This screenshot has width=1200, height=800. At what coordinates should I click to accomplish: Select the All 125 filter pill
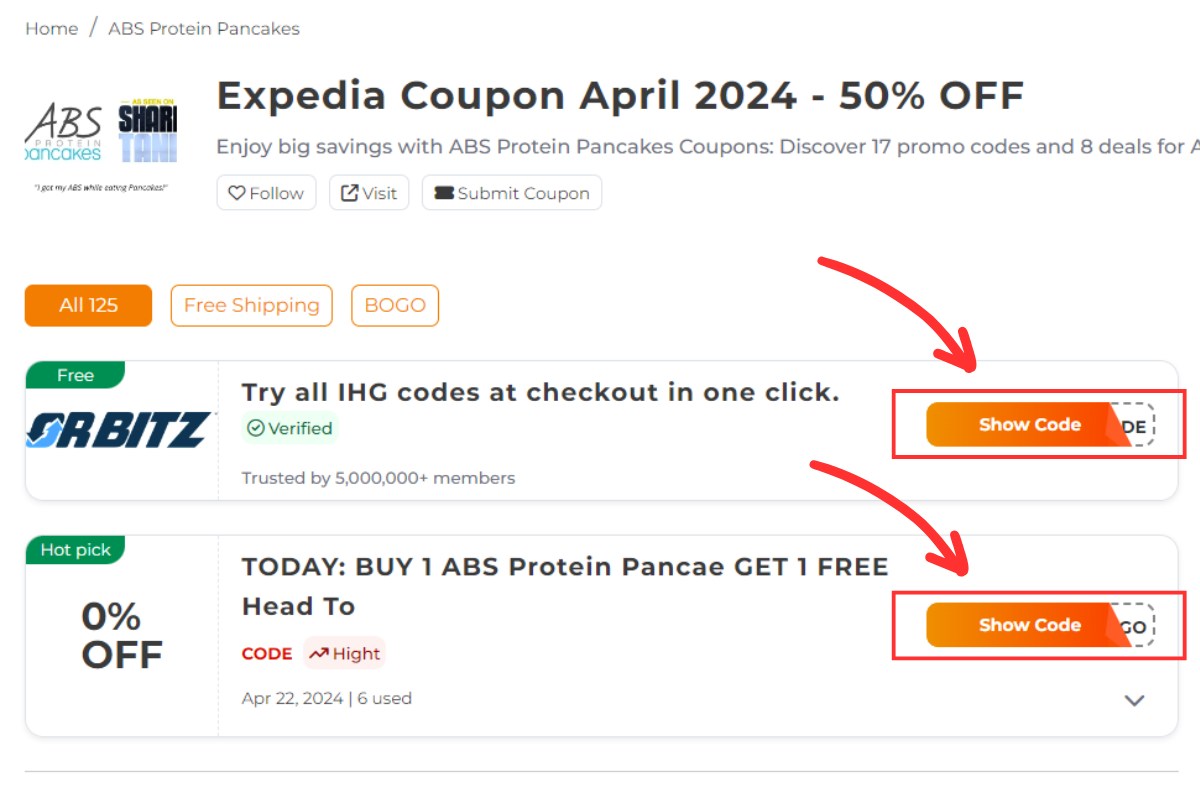88,305
